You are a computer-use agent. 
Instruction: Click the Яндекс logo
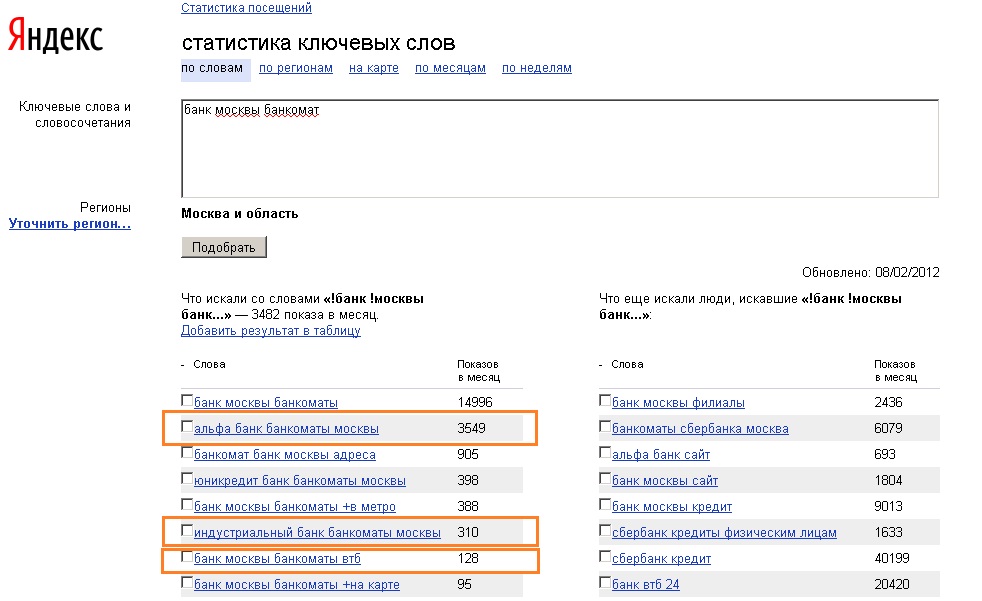click(56, 38)
